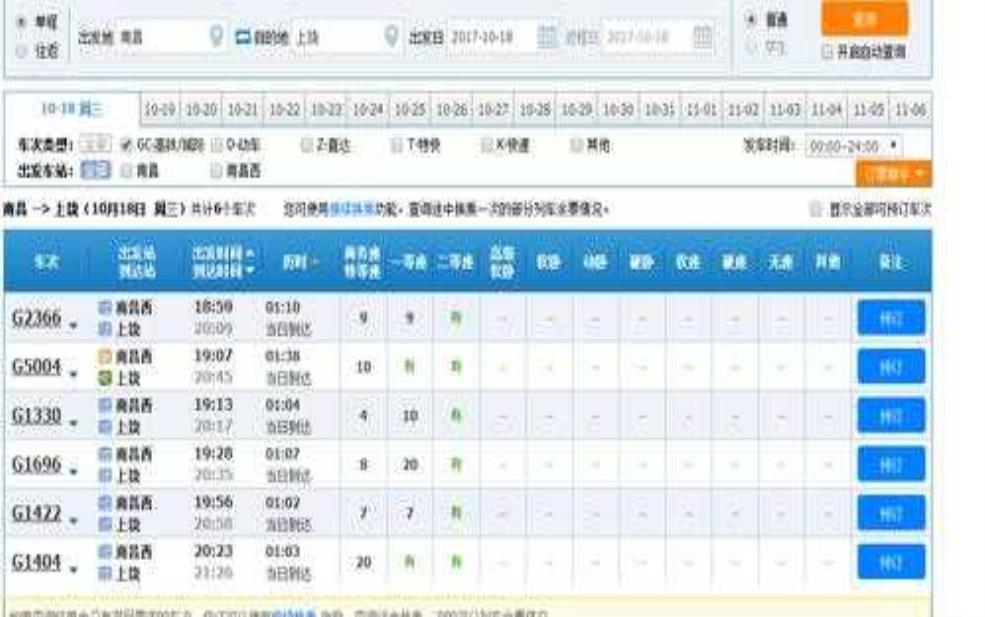Click the orange 查询 search button
This screenshot has width=985, height=617.
pyautogui.click(x=864, y=18)
